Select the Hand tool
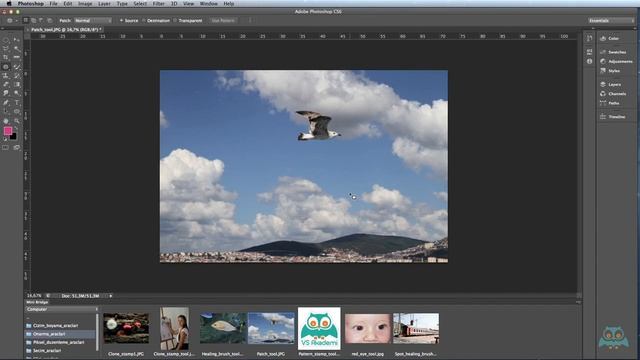This screenshot has height=360, width=640. [6, 121]
